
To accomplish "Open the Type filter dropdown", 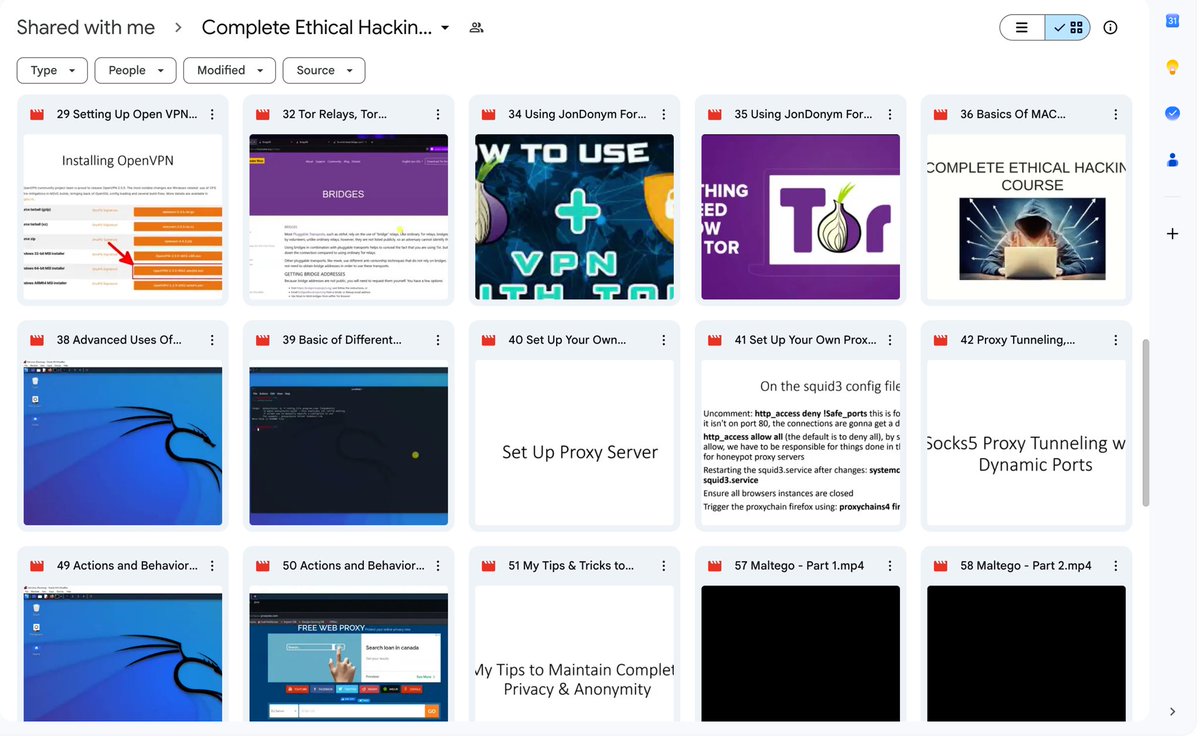I will [x=52, y=70].
